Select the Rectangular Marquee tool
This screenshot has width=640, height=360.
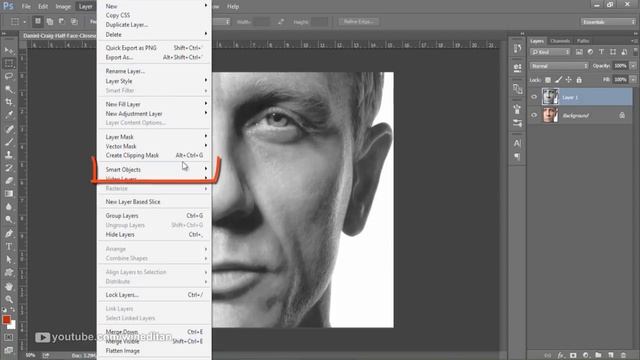tap(9, 63)
